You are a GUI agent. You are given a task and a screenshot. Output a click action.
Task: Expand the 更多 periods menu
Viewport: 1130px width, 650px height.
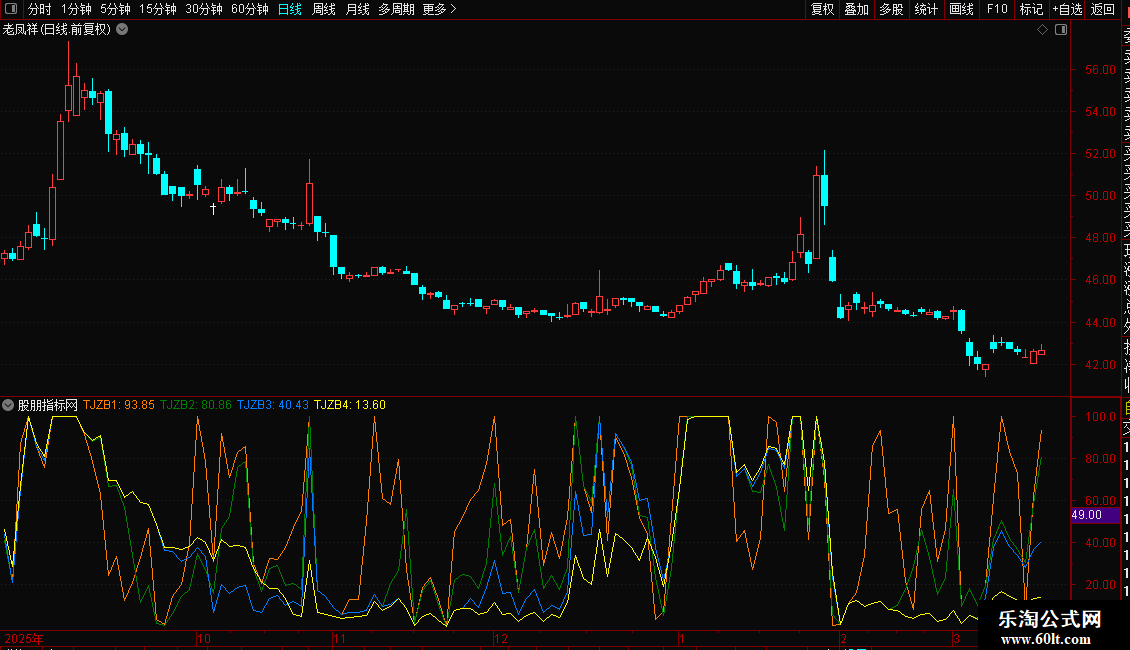(439, 9)
